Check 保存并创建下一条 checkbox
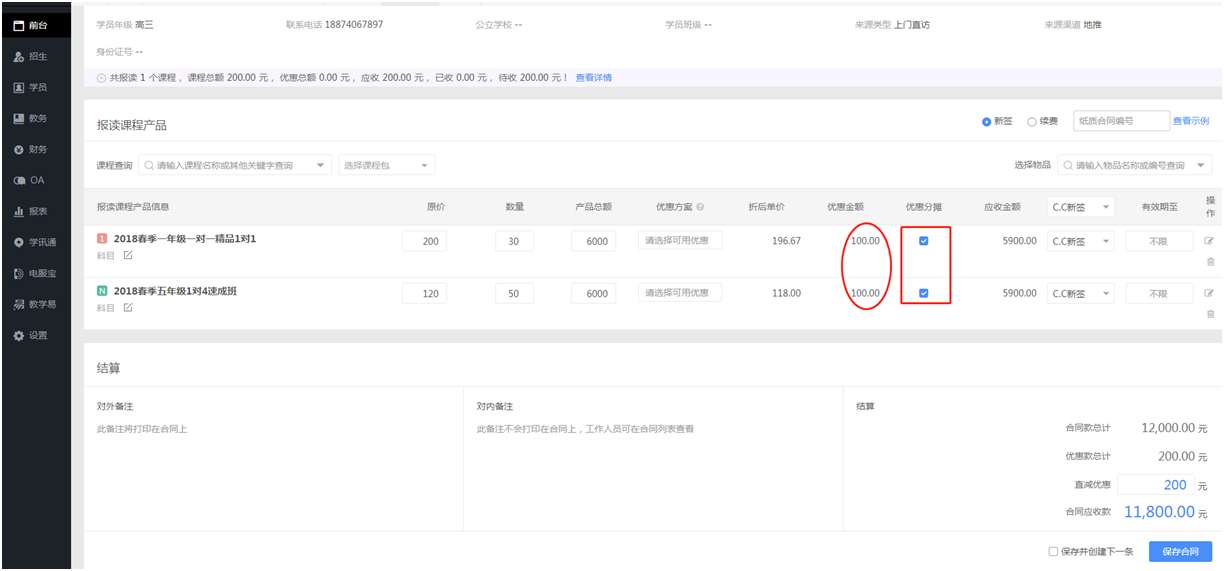This screenshot has height=571, width=1224. click(x=1053, y=552)
